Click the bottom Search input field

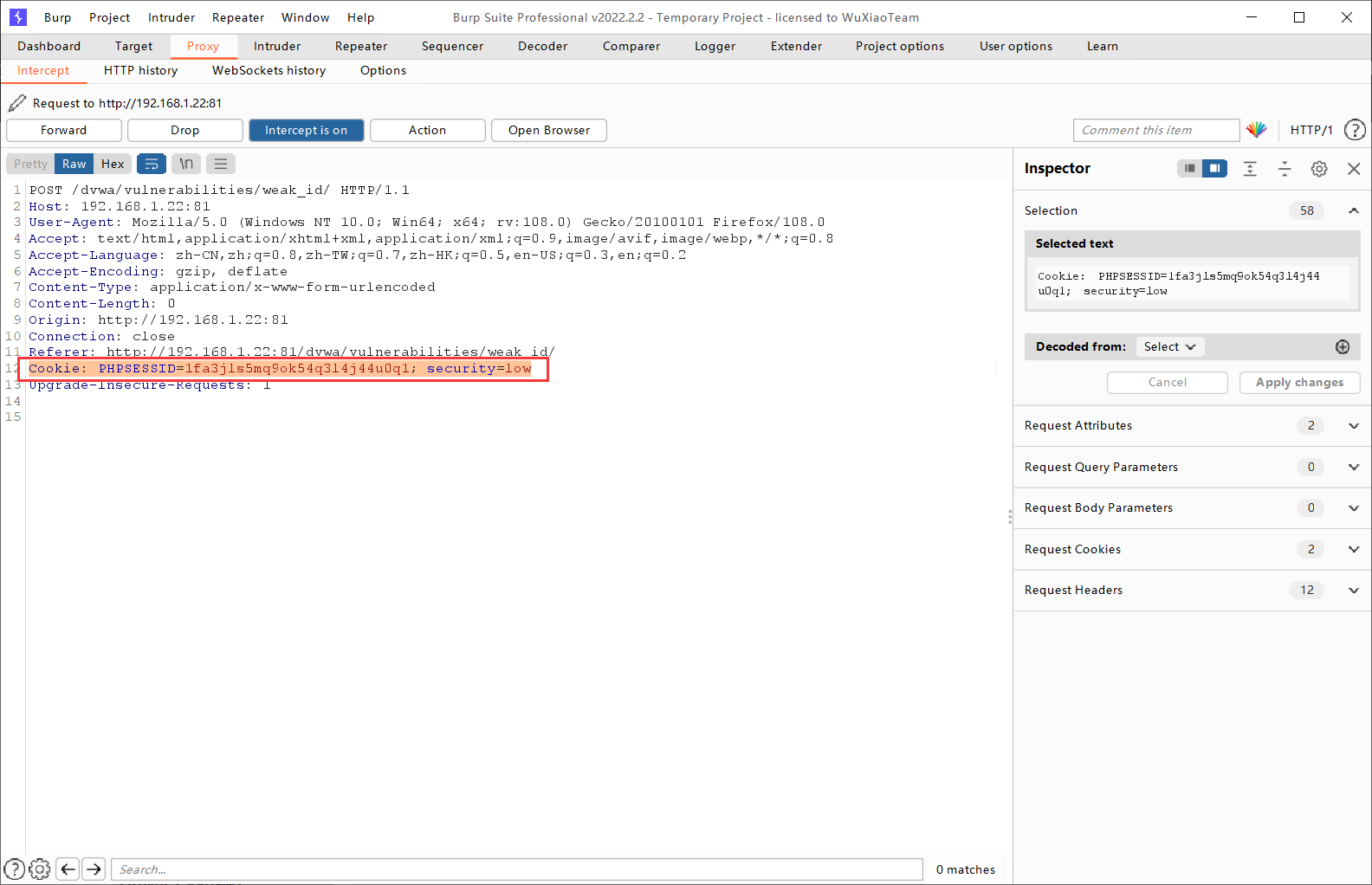pos(517,869)
